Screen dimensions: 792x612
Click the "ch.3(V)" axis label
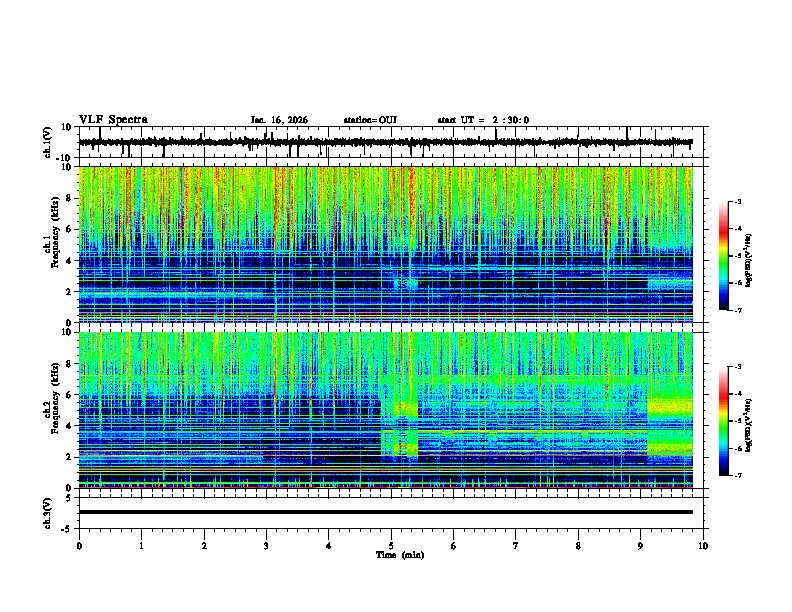pyautogui.click(x=48, y=514)
